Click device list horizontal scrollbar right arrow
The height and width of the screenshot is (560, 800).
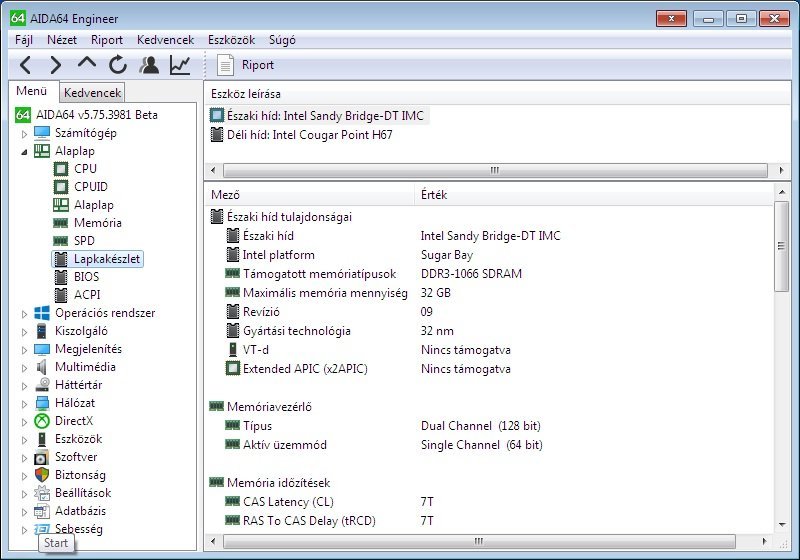781,170
